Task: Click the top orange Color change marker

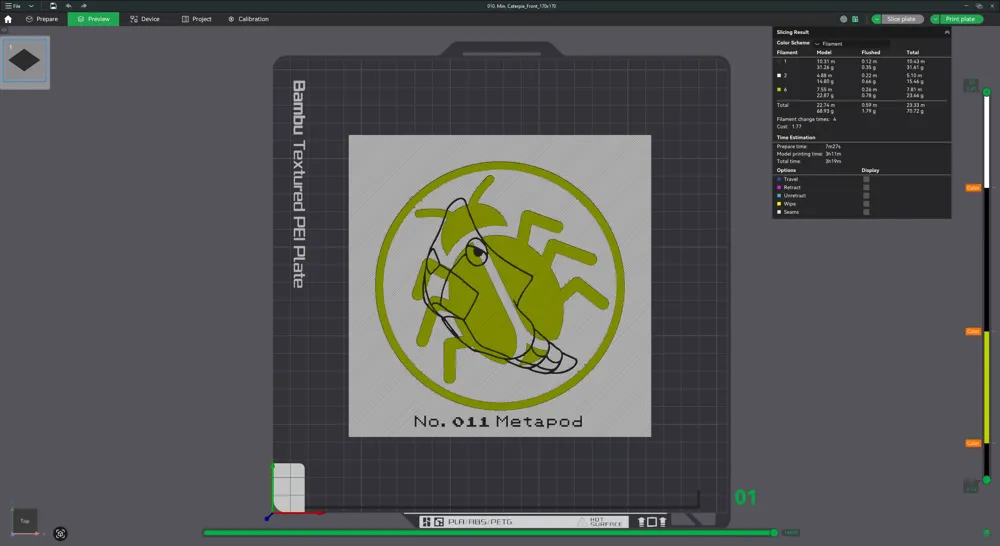Action: pos(973,188)
